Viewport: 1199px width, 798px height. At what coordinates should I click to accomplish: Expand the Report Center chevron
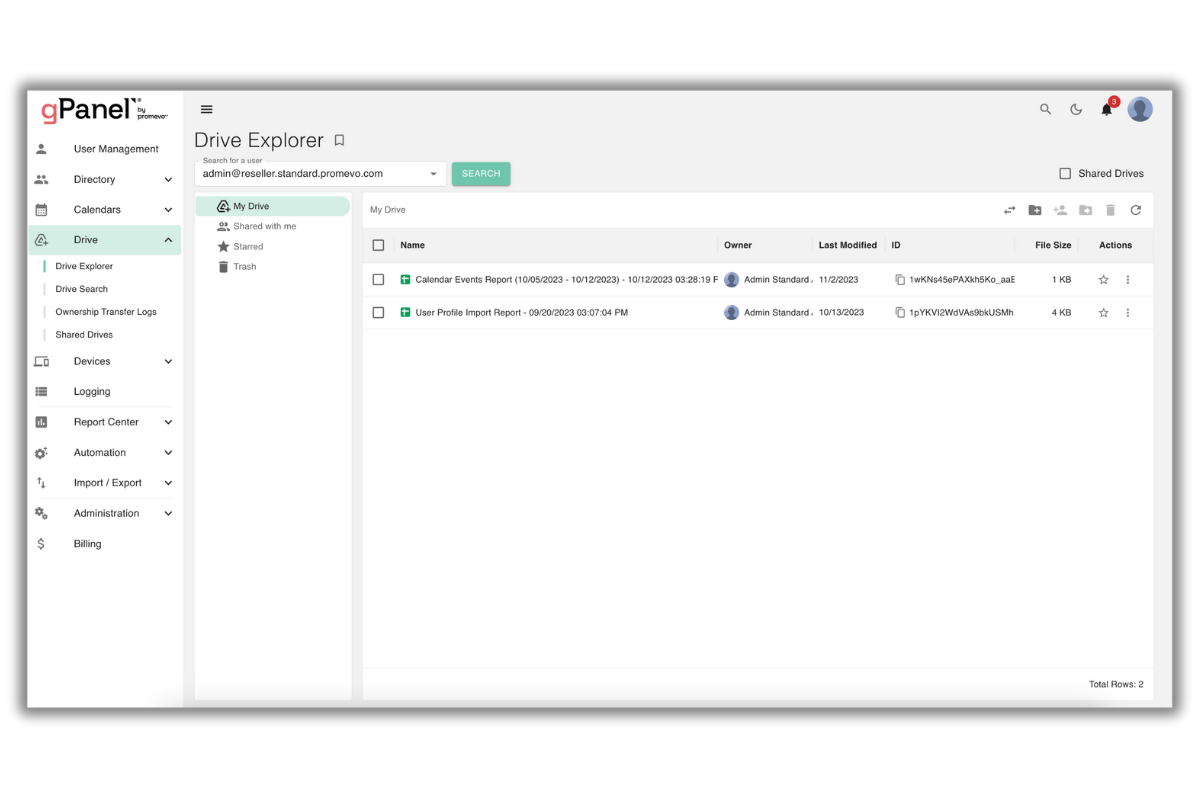pyautogui.click(x=168, y=422)
